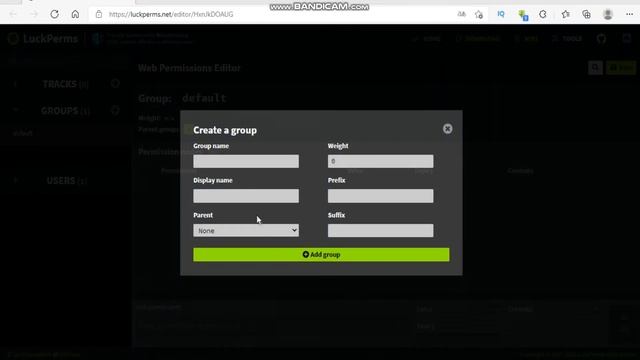640x360 pixels.
Task: Open the Parent dropdown showing None
Action: pos(246,231)
